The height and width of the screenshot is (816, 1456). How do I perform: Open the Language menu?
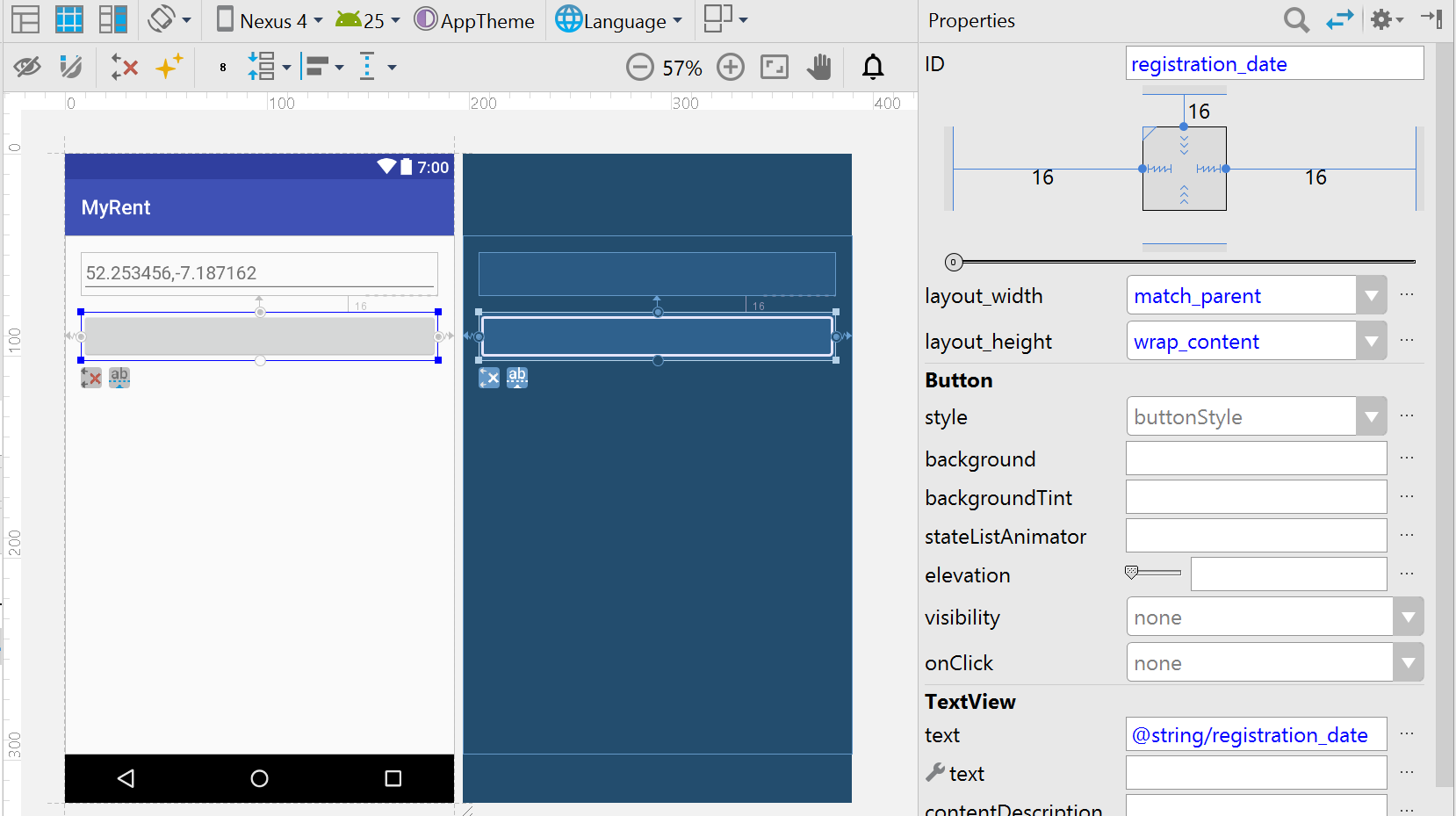pos(619,20)
